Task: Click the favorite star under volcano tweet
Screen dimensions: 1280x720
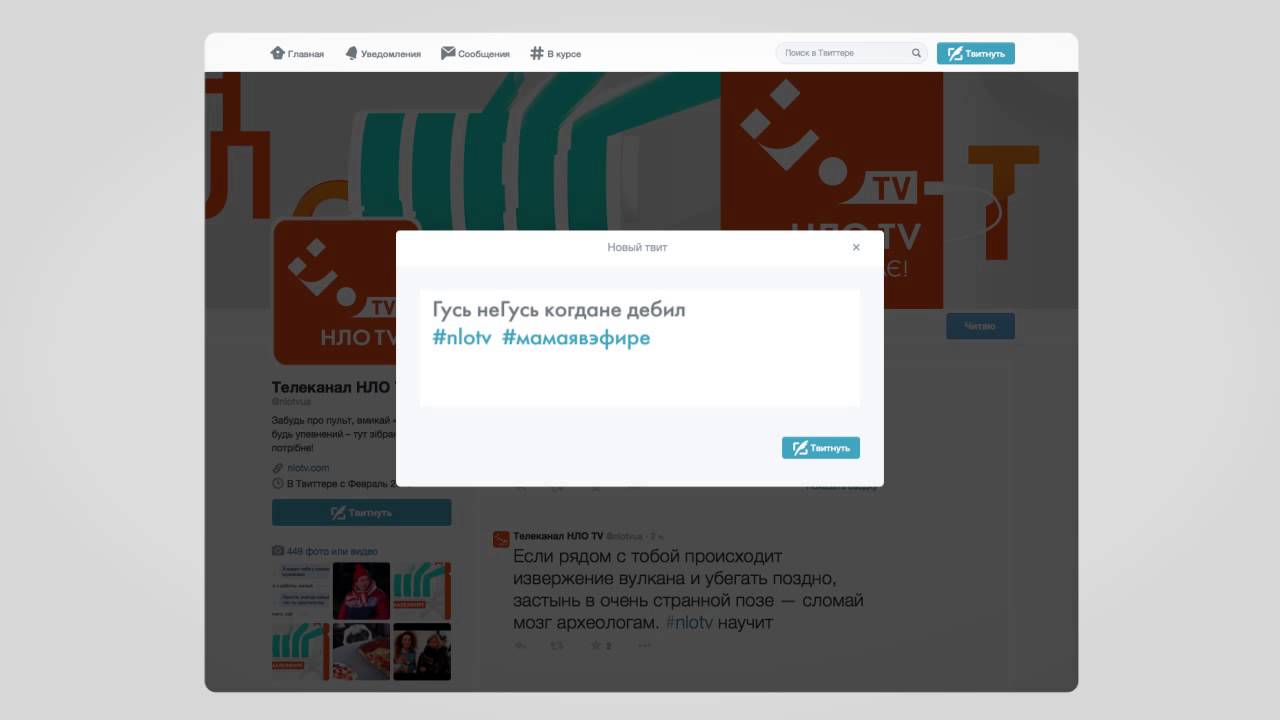Action: (596, 645)
